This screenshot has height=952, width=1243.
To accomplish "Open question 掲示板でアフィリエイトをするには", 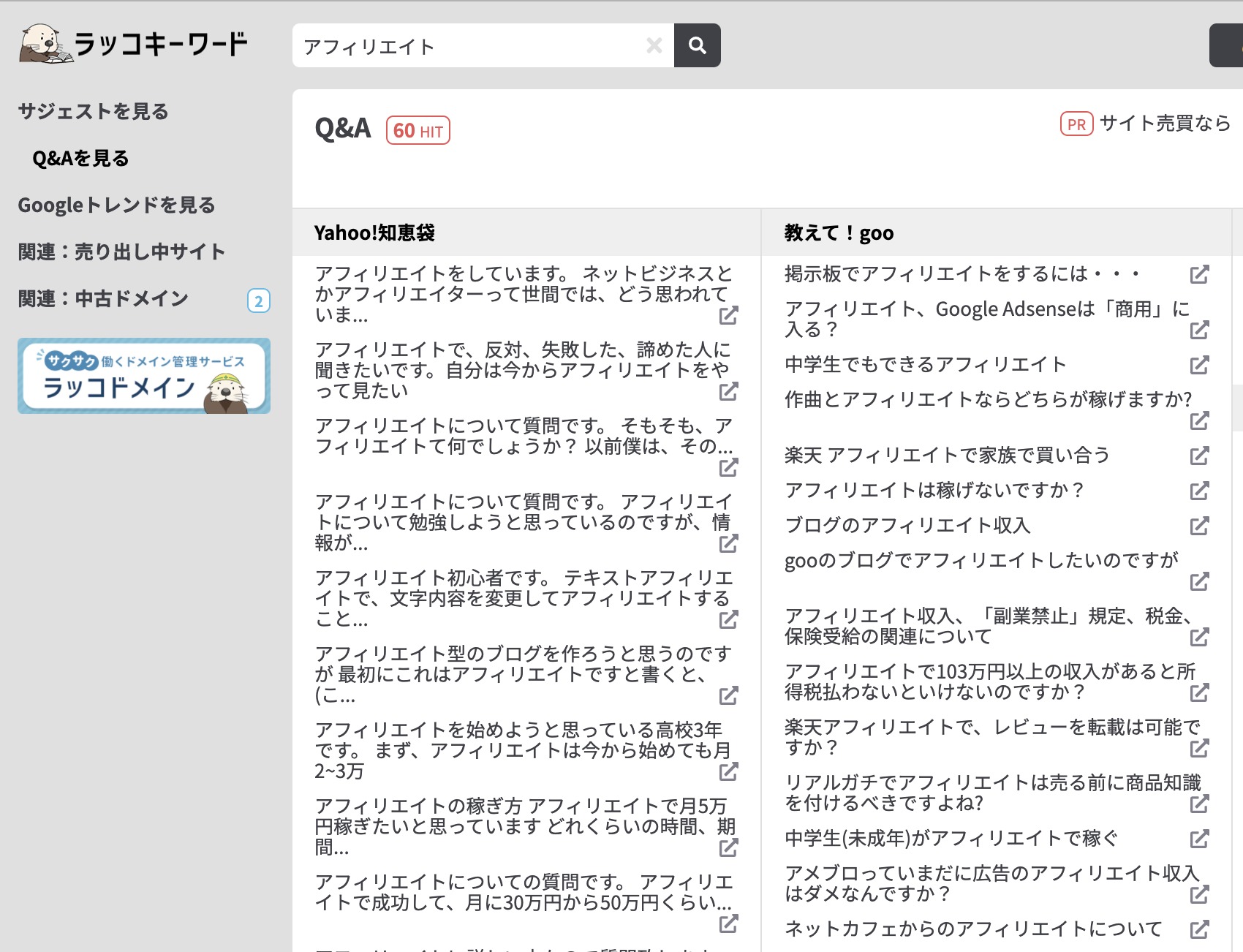I will click(962, 273).
